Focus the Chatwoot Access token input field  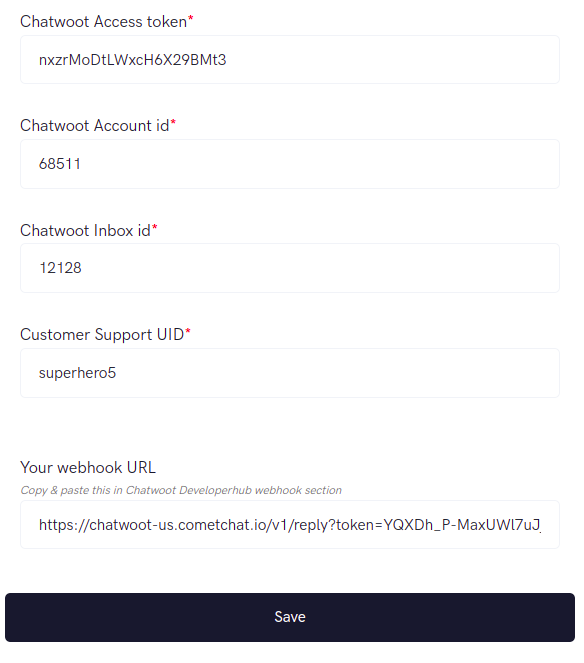290,60
